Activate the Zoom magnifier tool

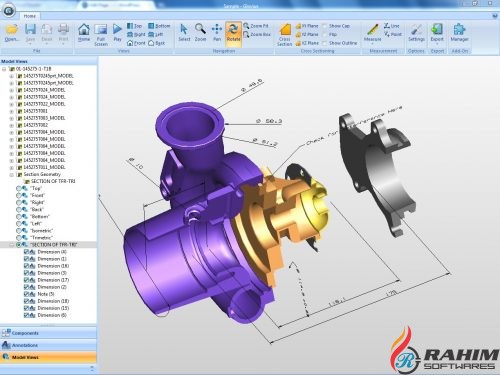click(x=200, y=32)
